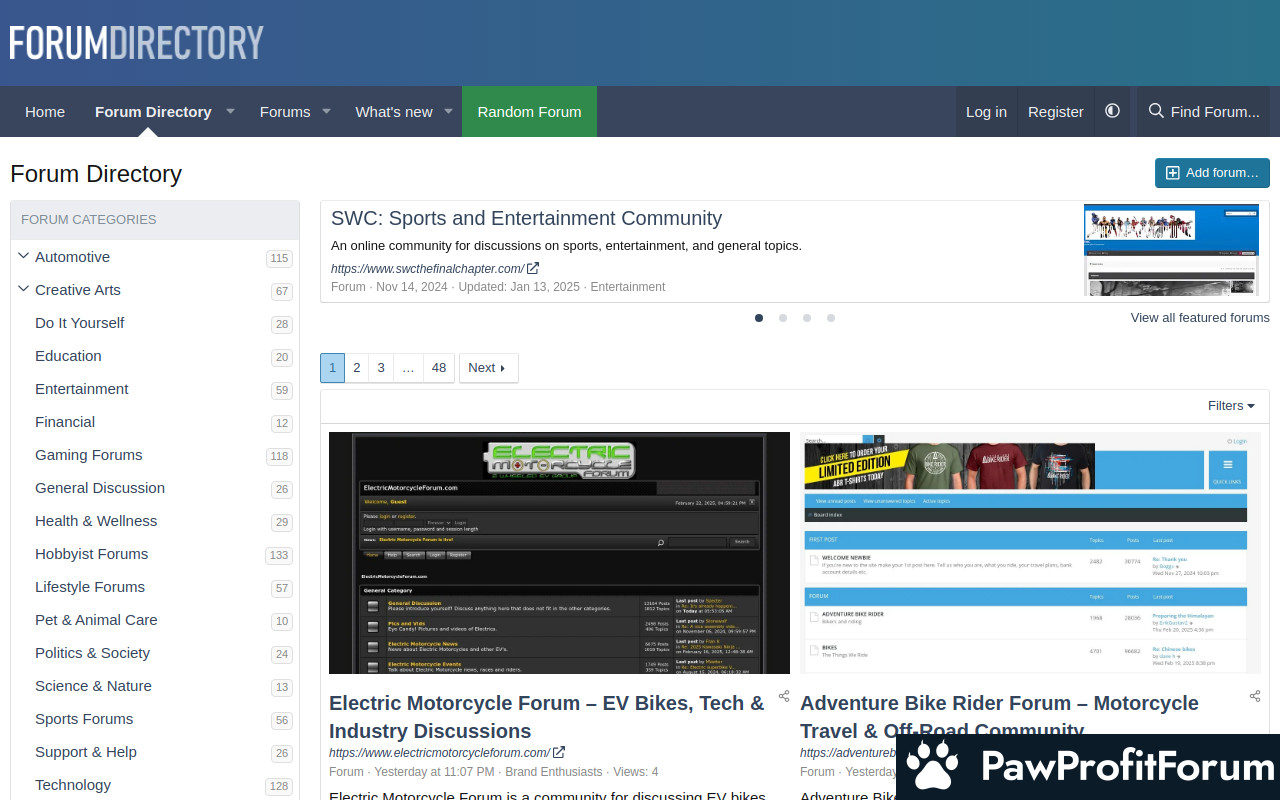Collapse the Creative Arts category chevron

click(x=24, y=289)
